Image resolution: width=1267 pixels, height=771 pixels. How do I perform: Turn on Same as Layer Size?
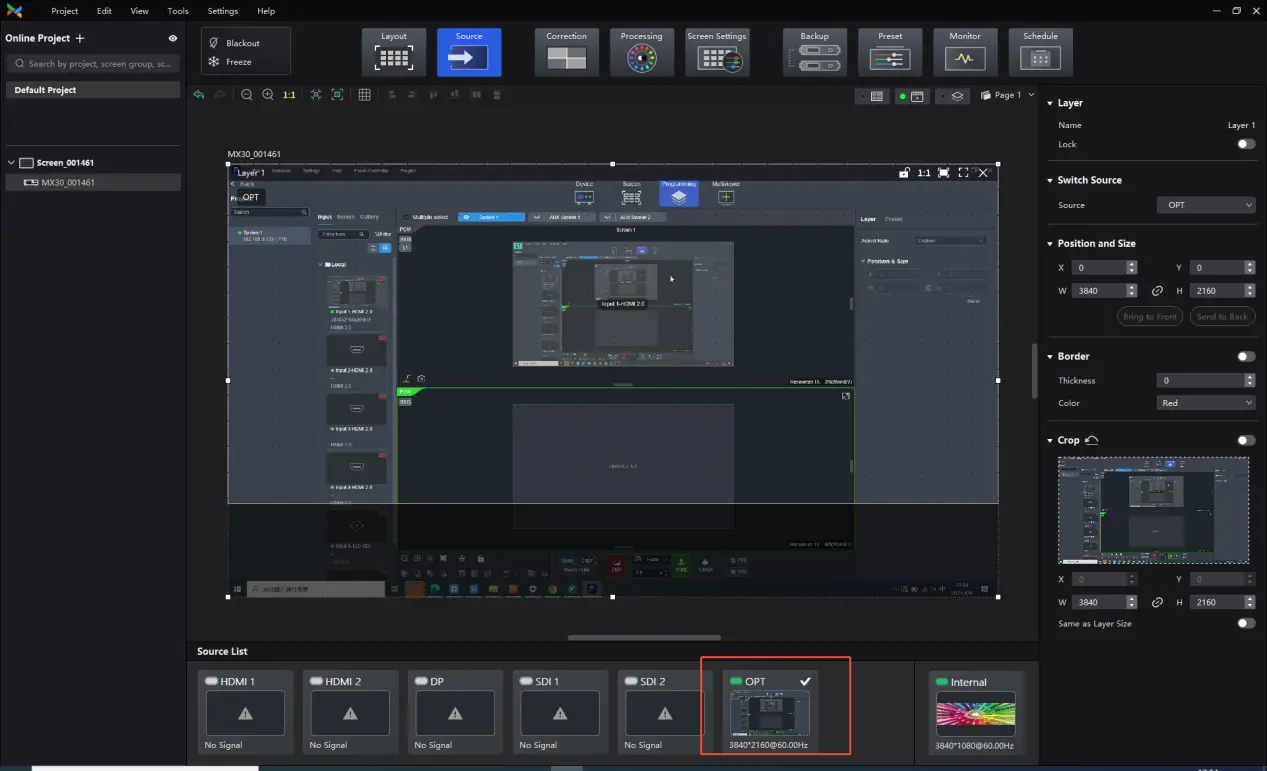point(1245,623)
